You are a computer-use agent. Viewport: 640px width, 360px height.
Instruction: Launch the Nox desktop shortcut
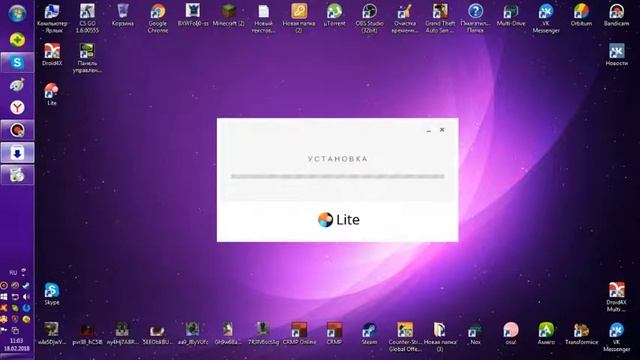(475, 333)
